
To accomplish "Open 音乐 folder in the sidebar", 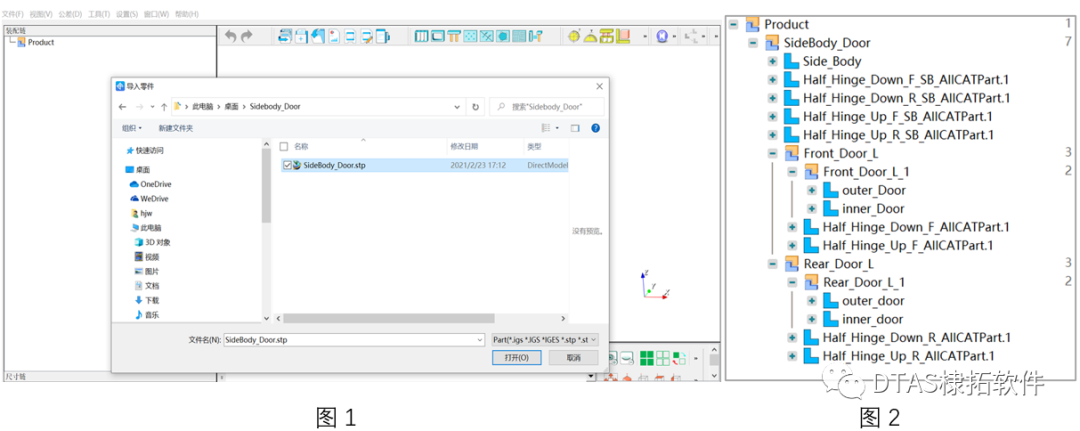I will [x=147, y=315].
